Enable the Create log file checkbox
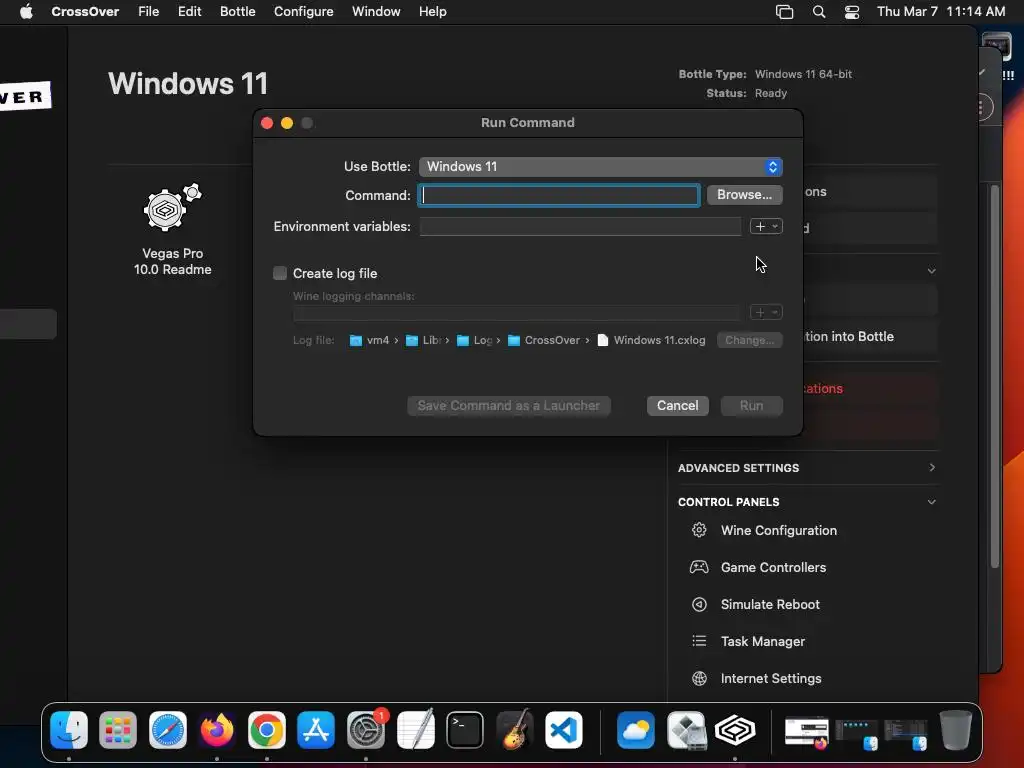 280,273
